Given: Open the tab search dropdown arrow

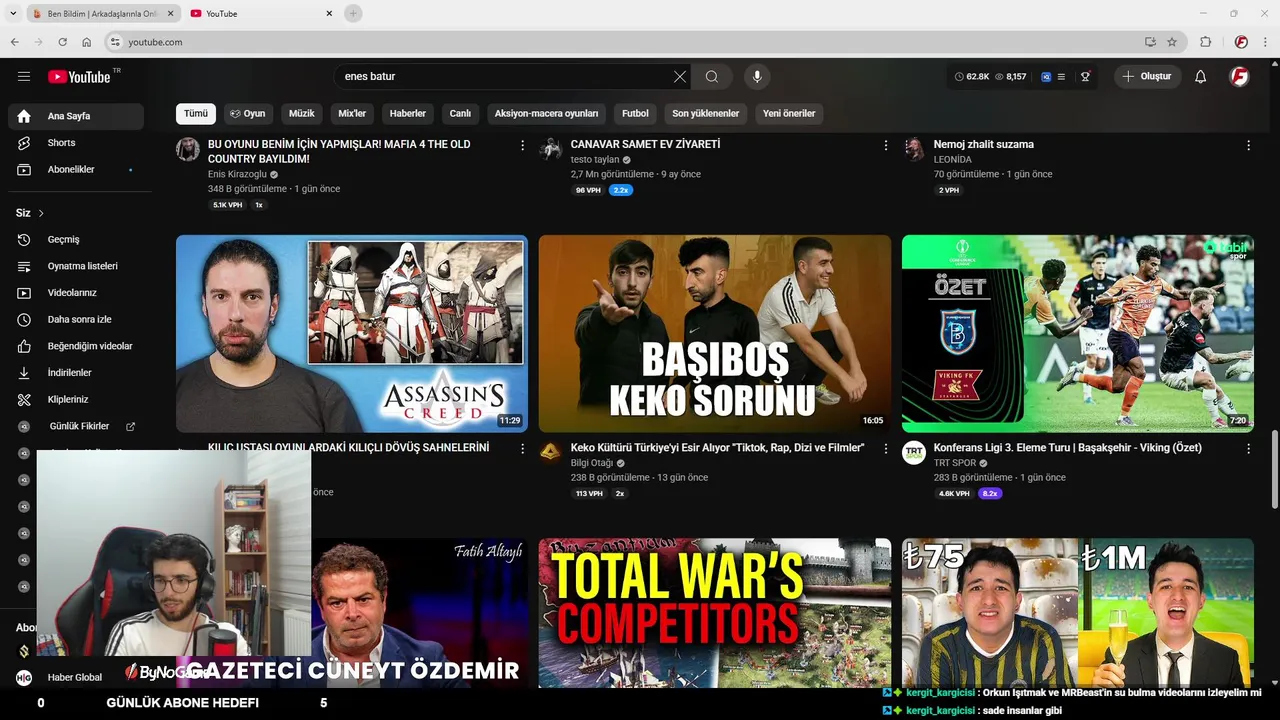Looking at the screenshot, I should [13, 13].
